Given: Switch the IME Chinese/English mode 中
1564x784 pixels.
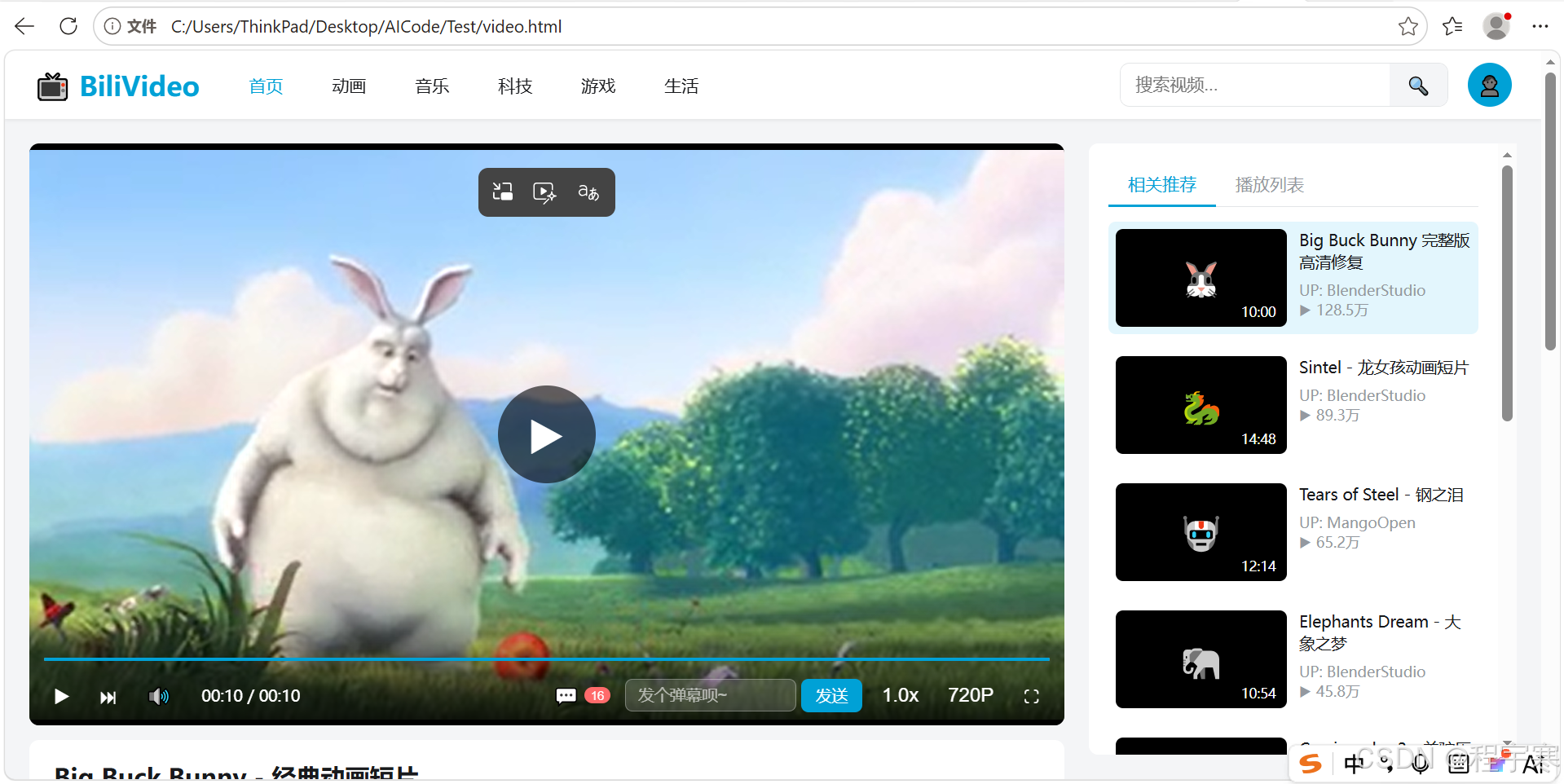Looking at the screenshot, I should click(x=1354, y=764).
